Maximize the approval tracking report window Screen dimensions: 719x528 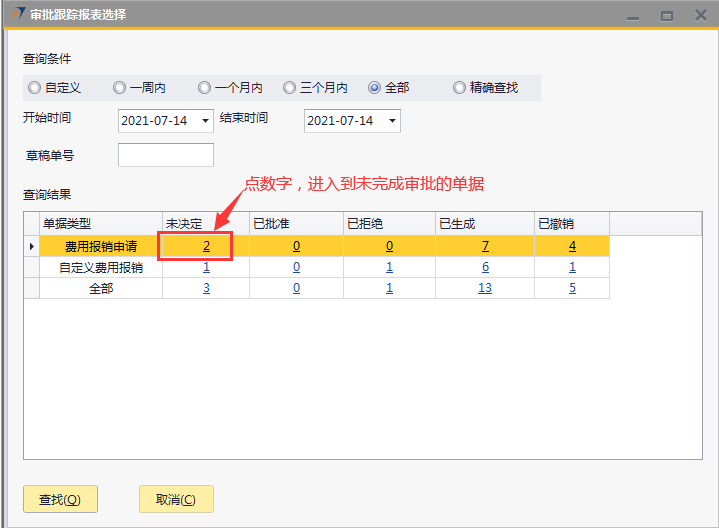(666, 15)
